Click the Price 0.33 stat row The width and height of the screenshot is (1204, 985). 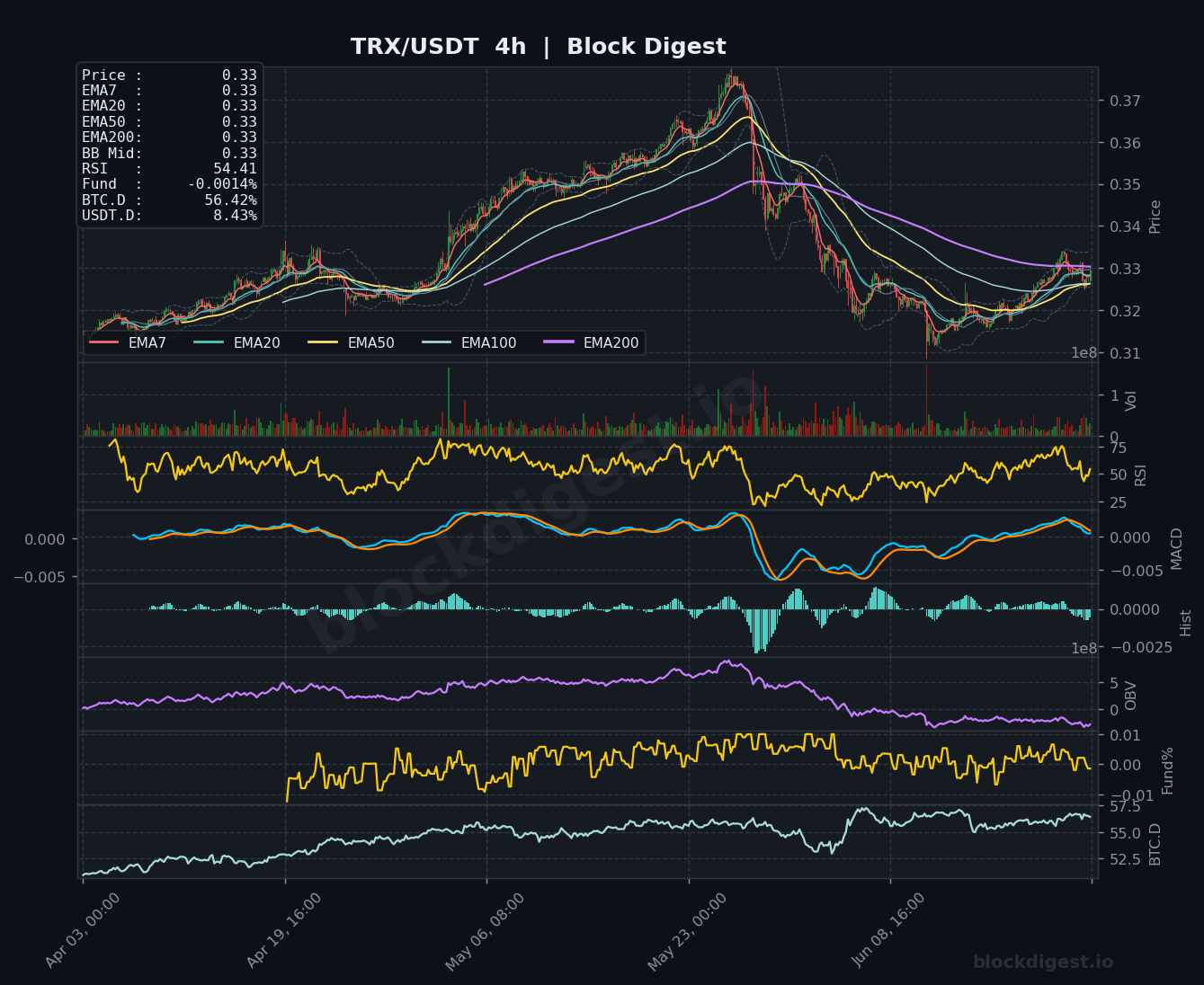point(169,75)
